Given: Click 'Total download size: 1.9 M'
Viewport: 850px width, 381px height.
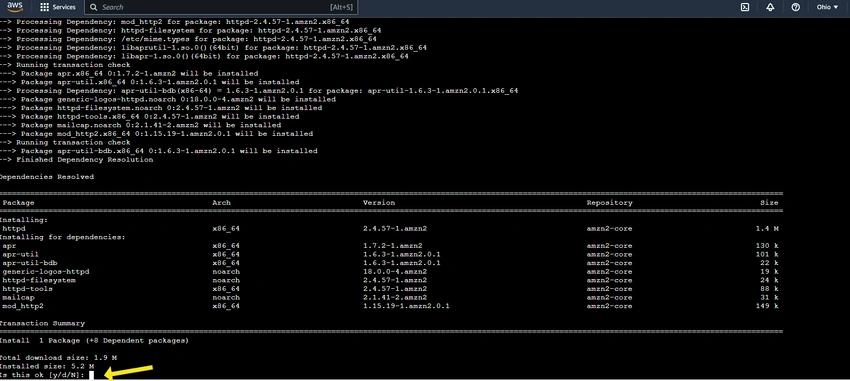Looking at the screenshot, I should click(x=58, y=358).
